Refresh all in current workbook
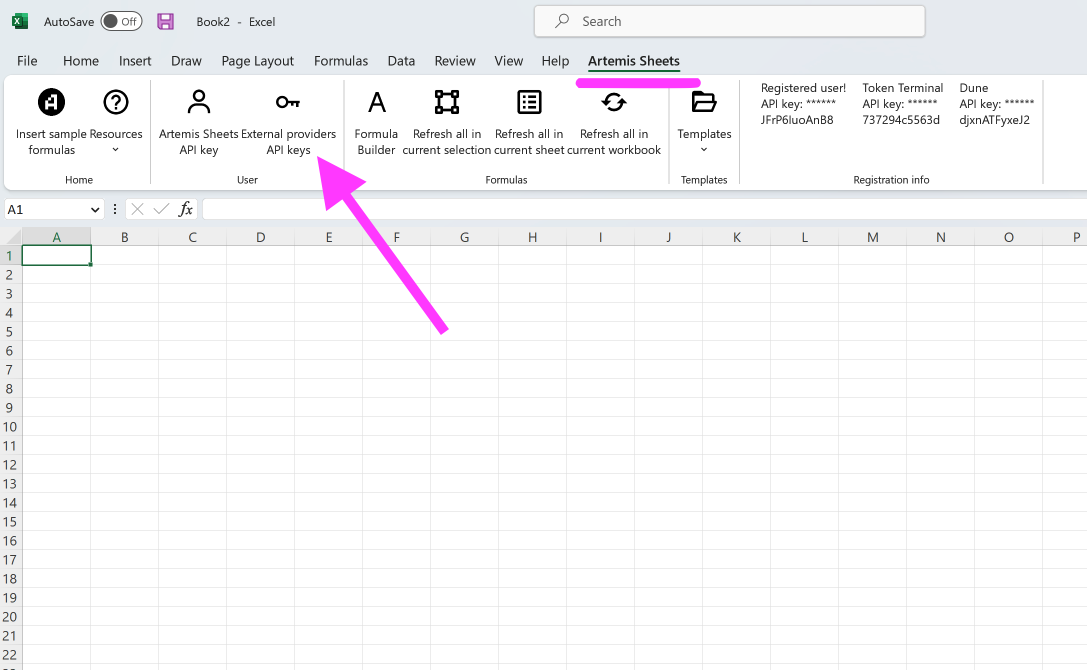Image resolution: width=1087 pixels, height=670 pixels. (x=614, y=121)
